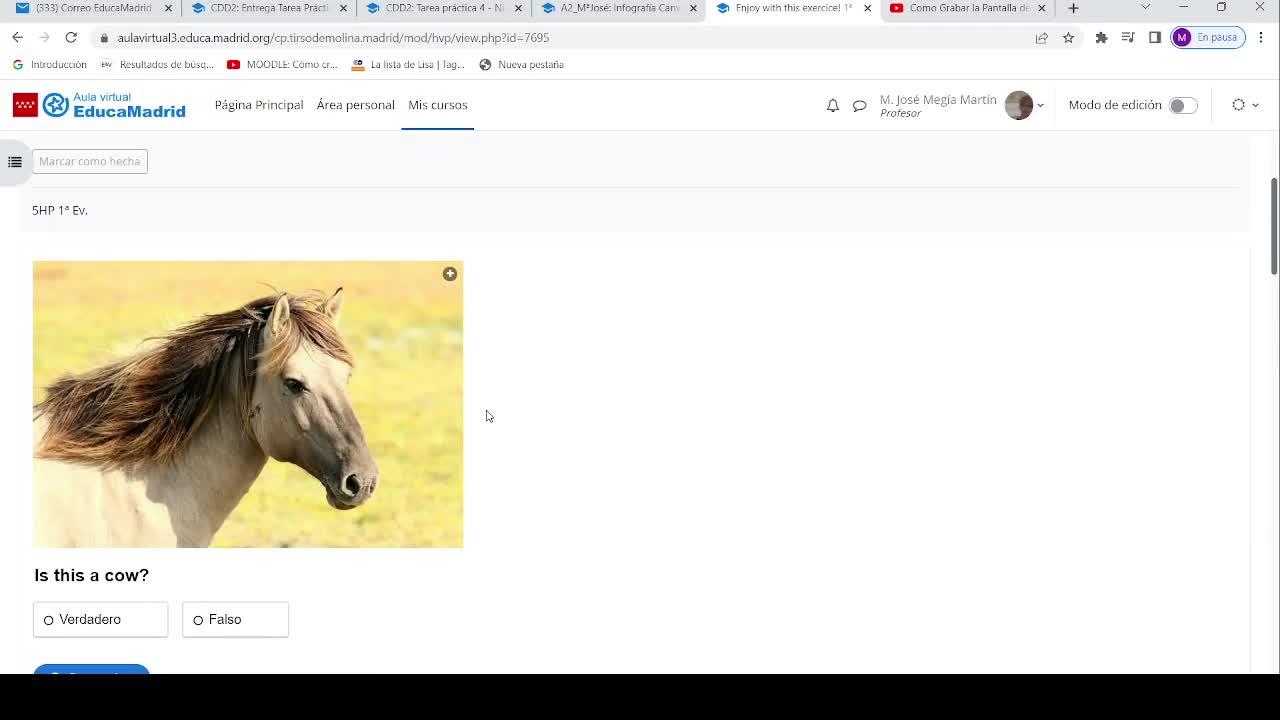Select the Verdadero answer option

click(x=100, y=620)
